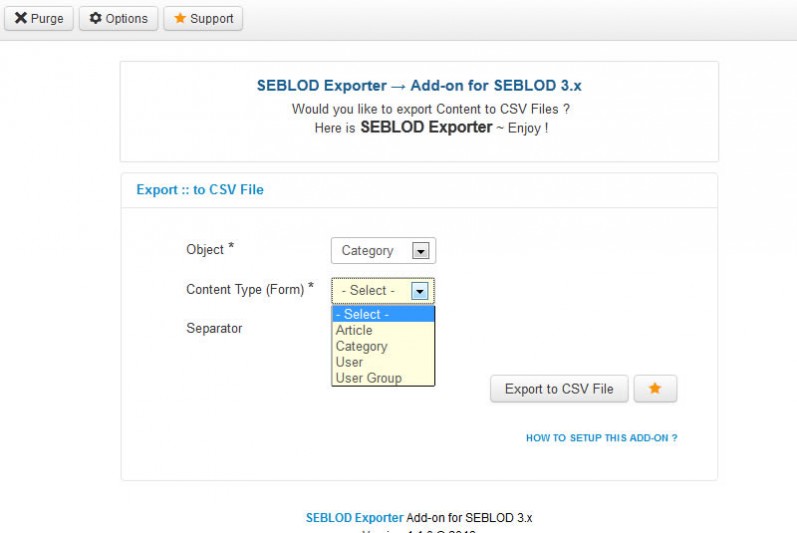
Task: Click the X icon on Purge
Action: pos(21,18)
